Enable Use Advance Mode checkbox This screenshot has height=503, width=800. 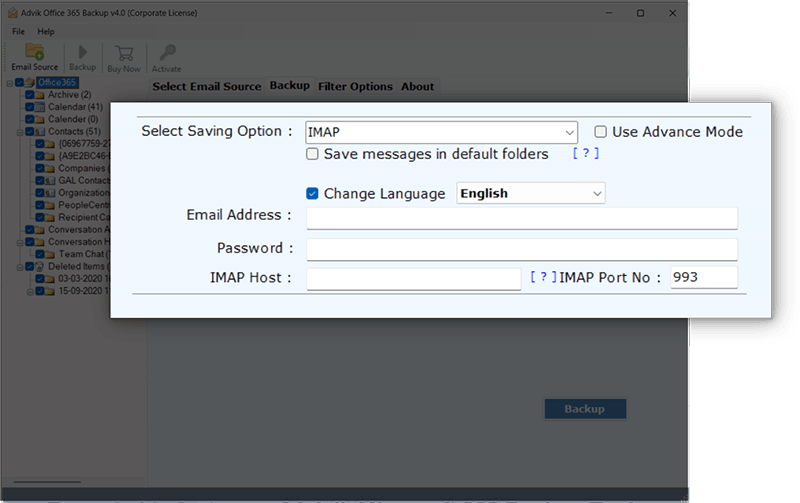pos(601,132)
